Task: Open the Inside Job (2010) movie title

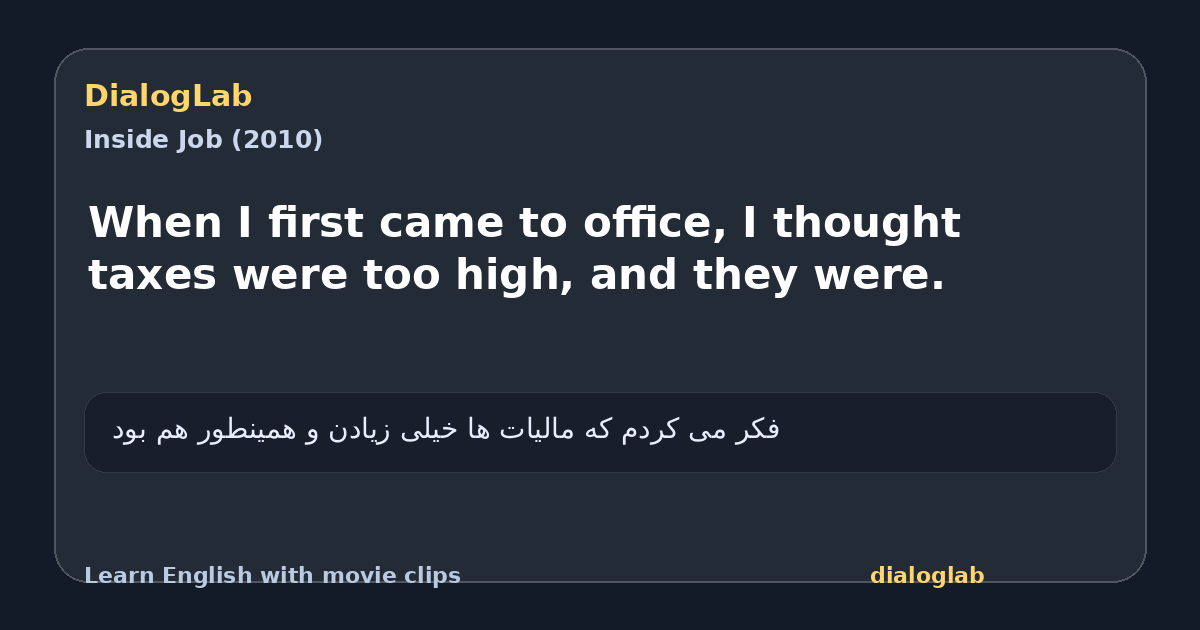Action: tap(203, 140)
